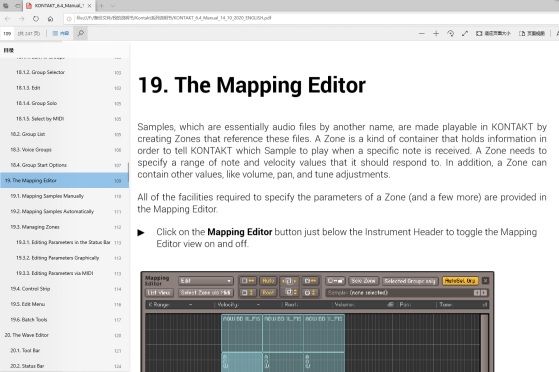The image size is (559, 372).
Task: Click the page number input field
Action: [7, 34]
